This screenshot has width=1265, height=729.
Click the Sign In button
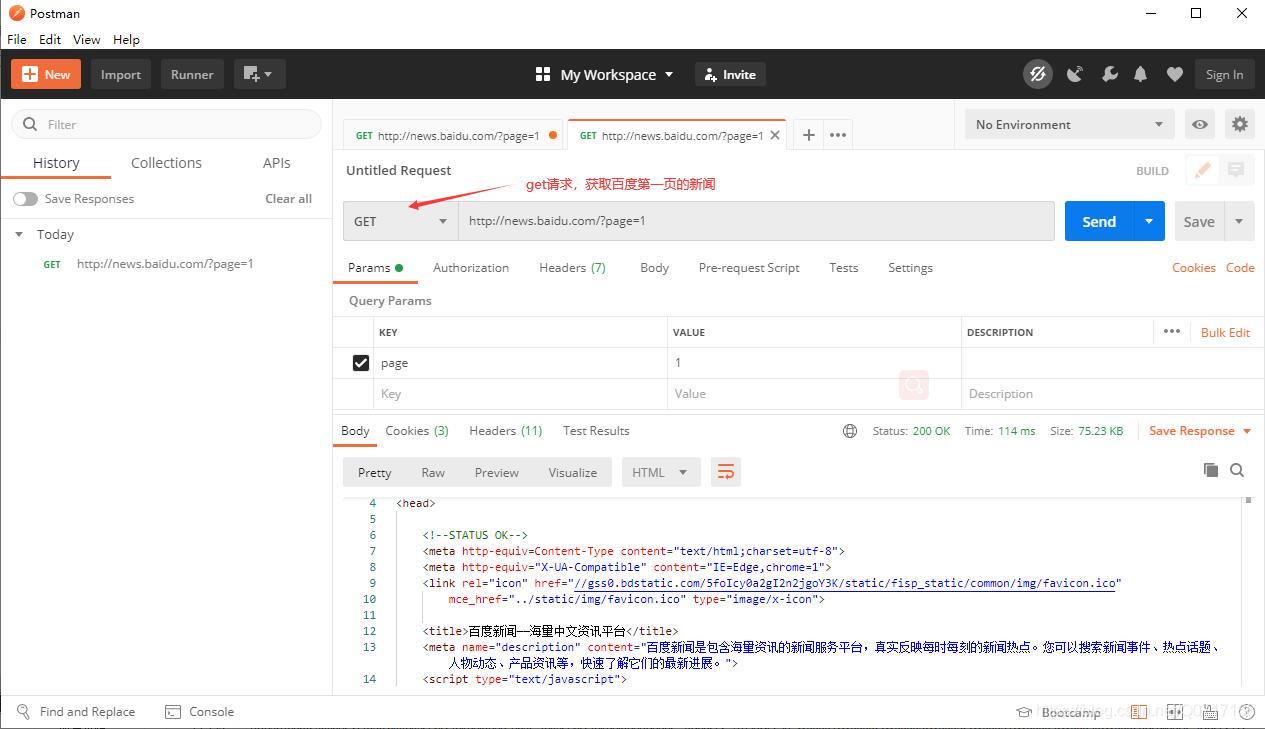coord(1224,74)
